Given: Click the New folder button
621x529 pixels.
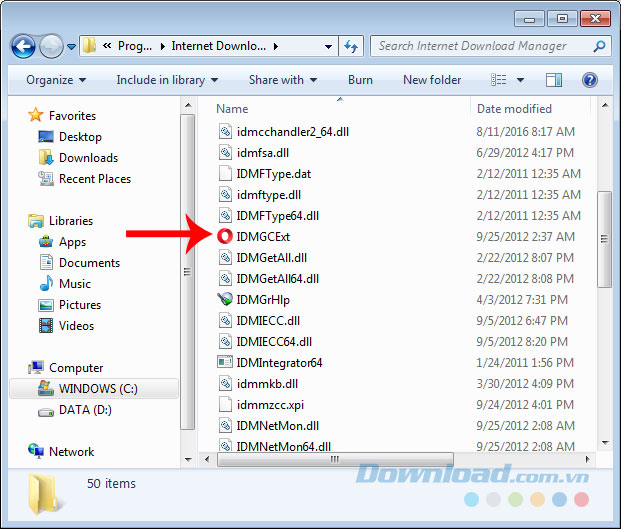Looking at the screenshot, I should point(432,80).
